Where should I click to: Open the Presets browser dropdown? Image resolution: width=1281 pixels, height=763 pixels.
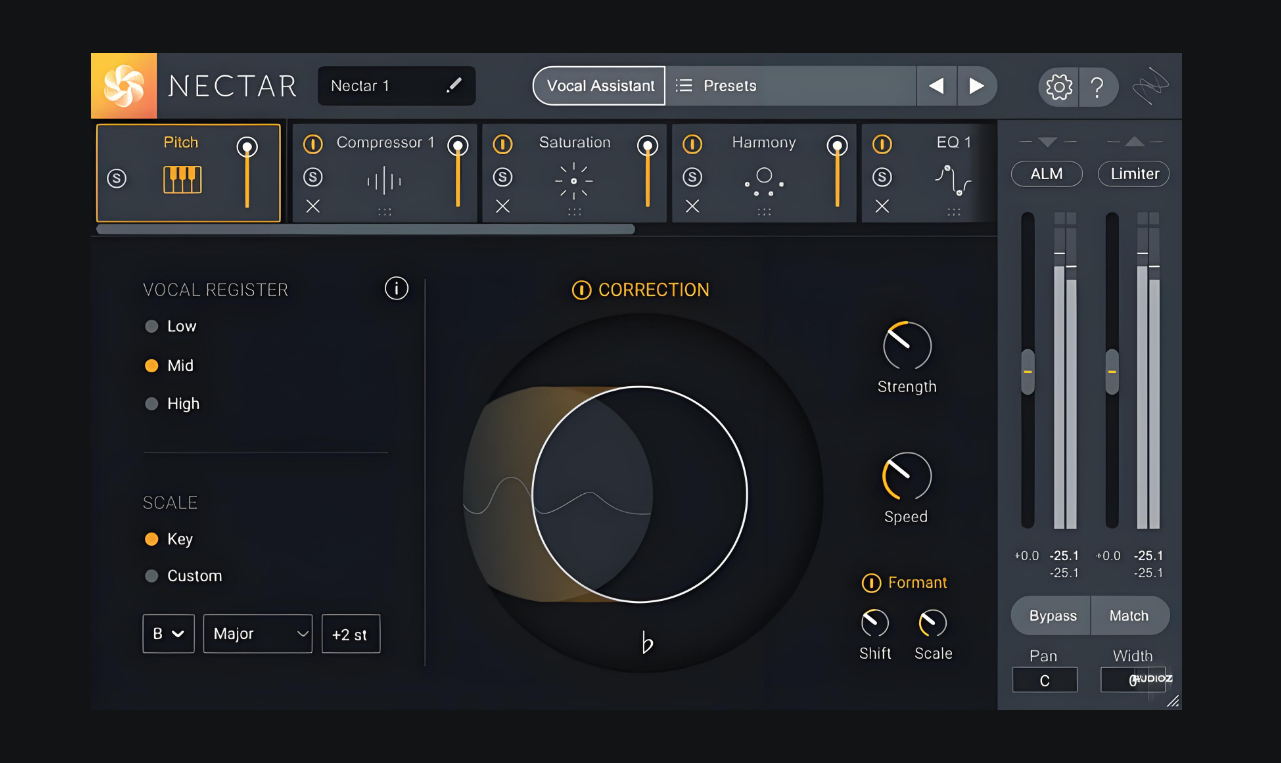791,86
